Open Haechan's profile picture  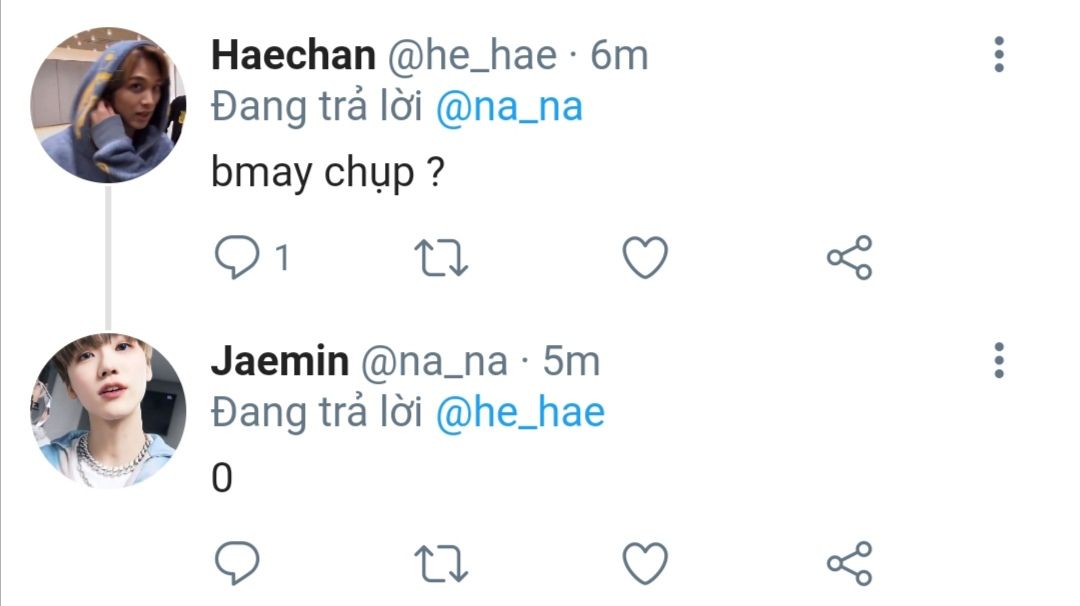coord(108,105)
